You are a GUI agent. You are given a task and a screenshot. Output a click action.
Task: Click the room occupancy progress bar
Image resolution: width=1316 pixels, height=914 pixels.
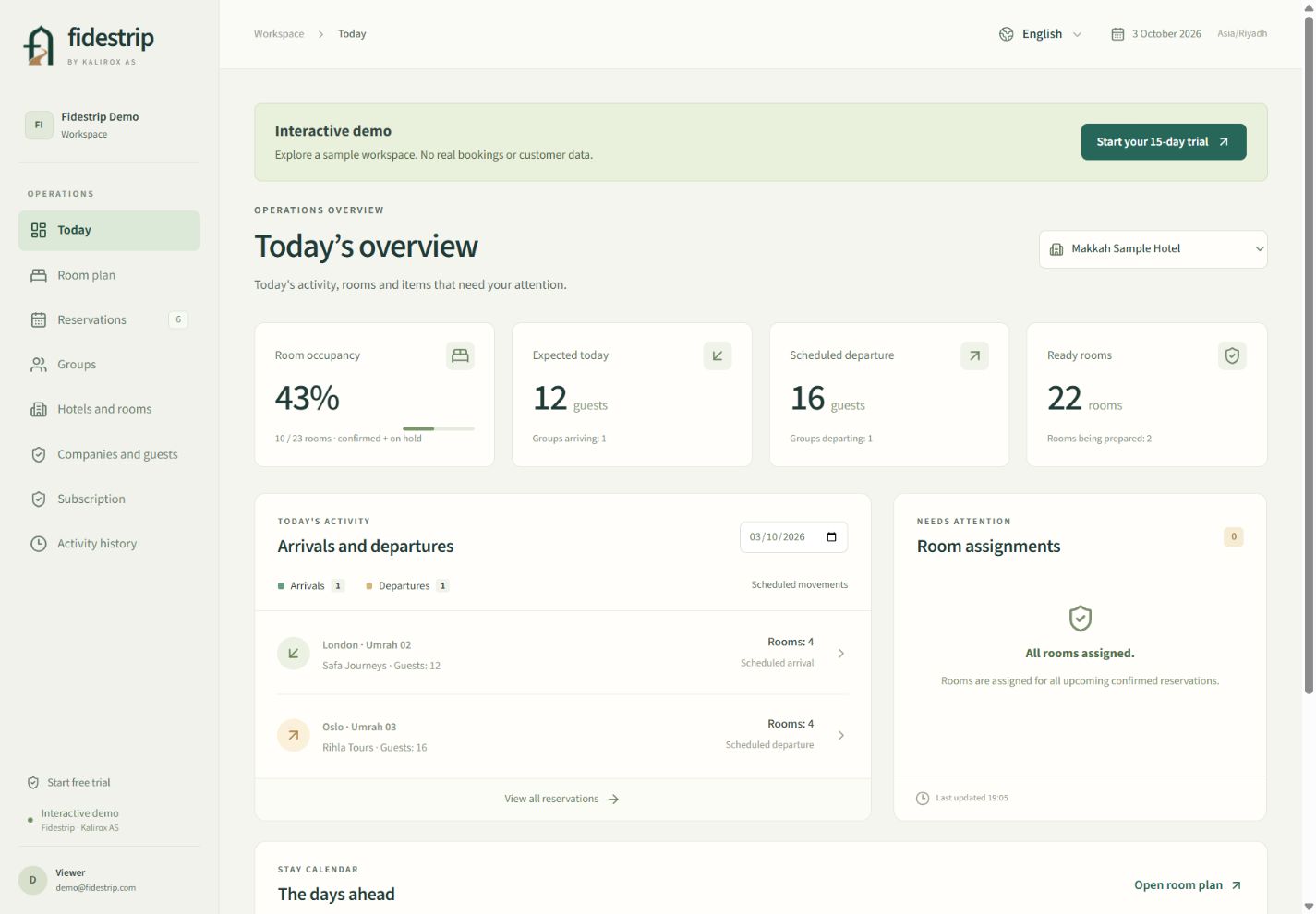tap(439, 428)
